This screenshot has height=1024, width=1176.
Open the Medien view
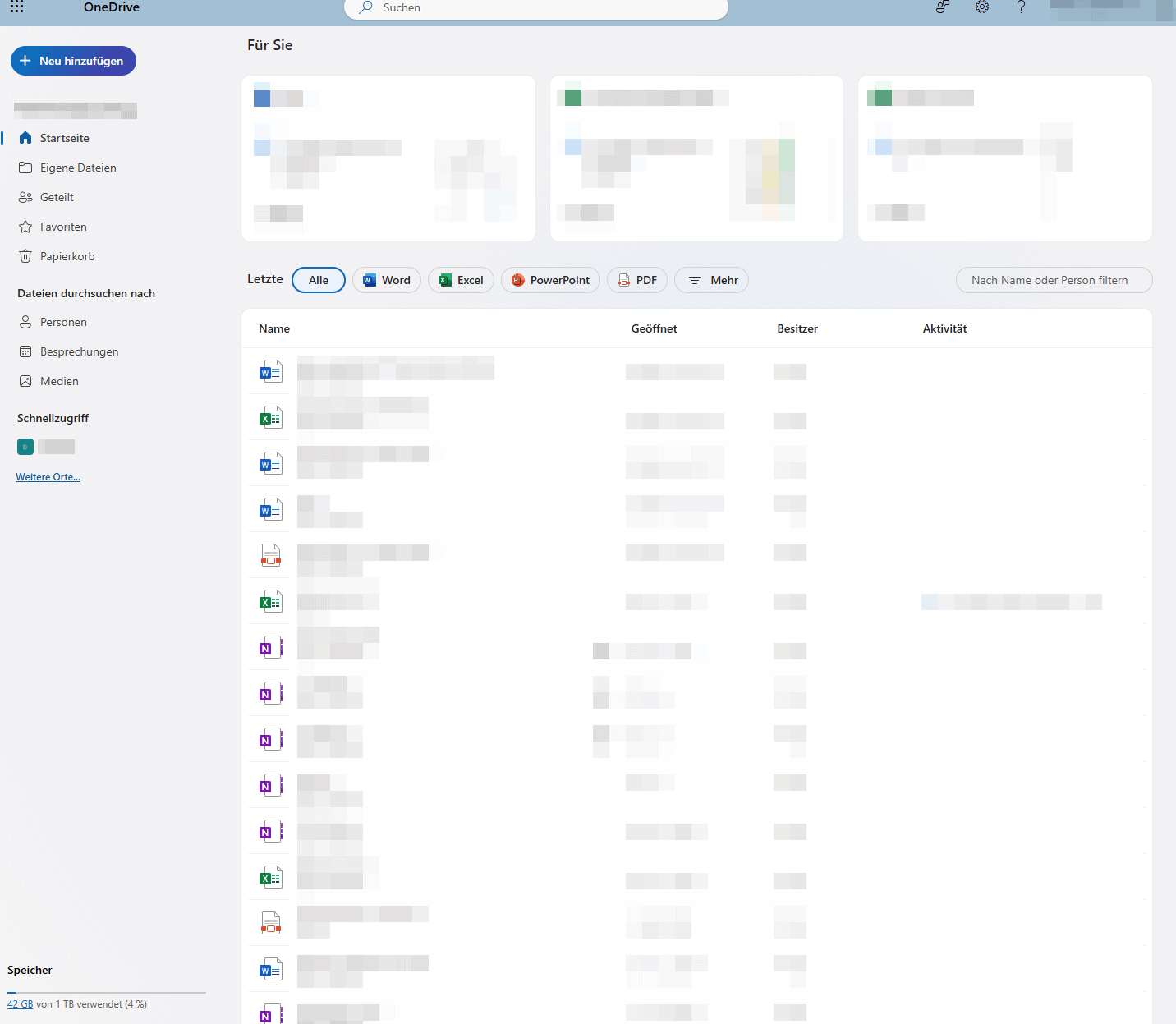59,381
